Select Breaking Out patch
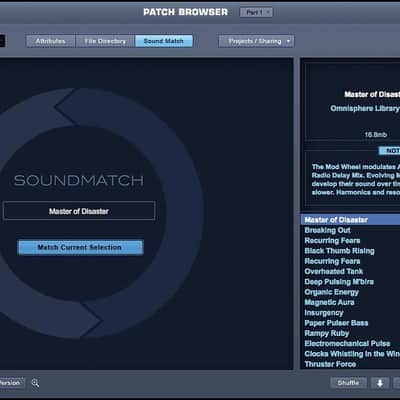 click(350, 230)
